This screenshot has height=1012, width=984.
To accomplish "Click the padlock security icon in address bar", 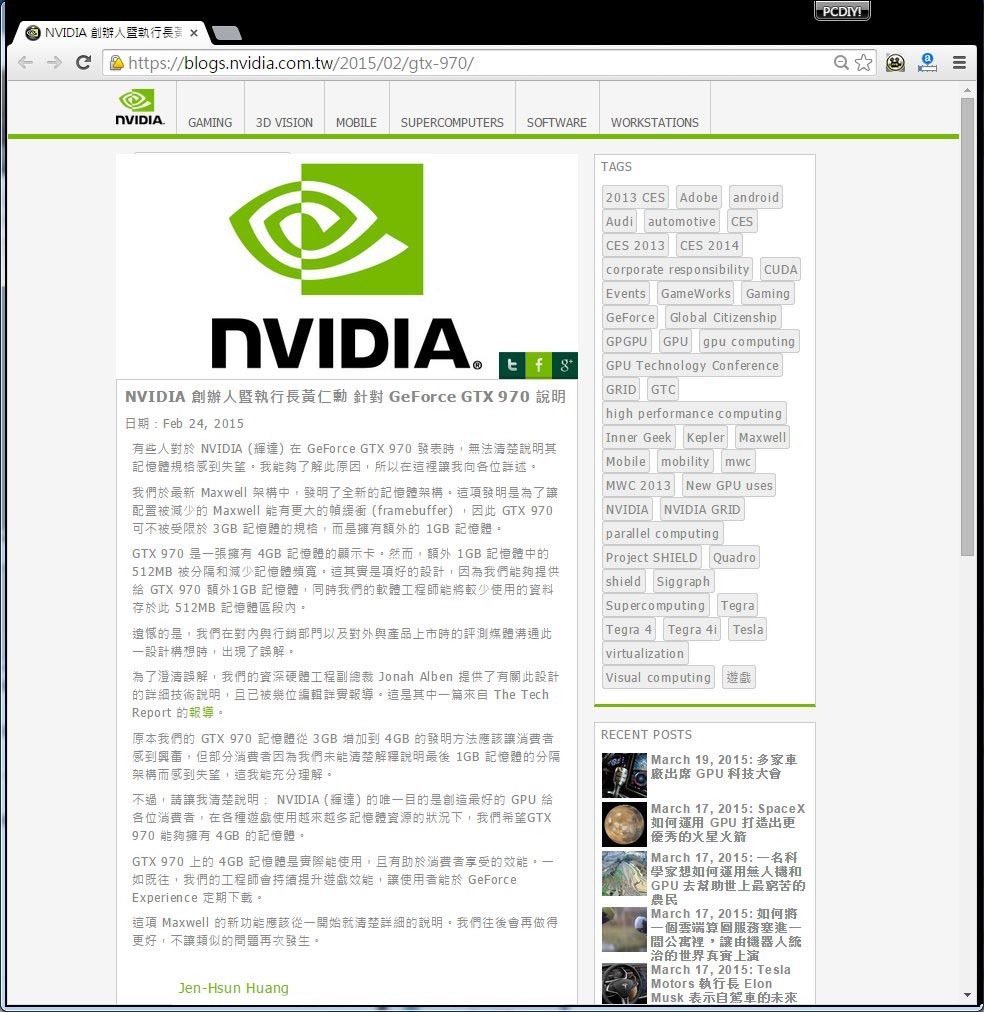I will click(x=116, y=63).
